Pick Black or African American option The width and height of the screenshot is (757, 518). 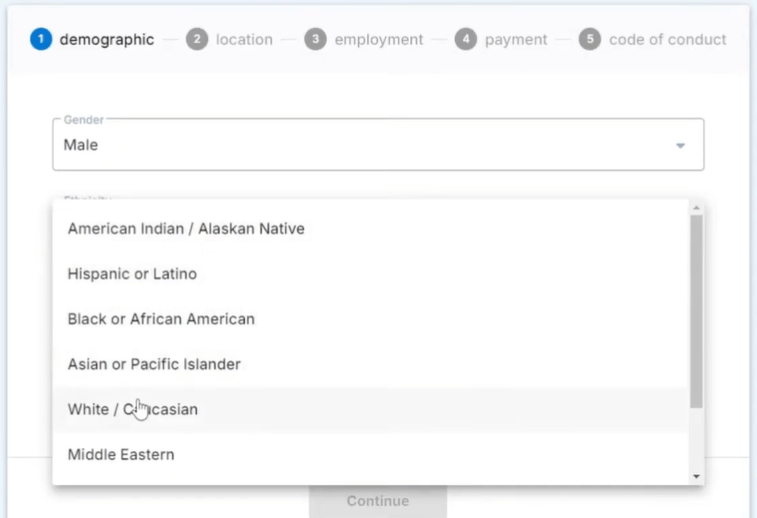tap(161, 319)
